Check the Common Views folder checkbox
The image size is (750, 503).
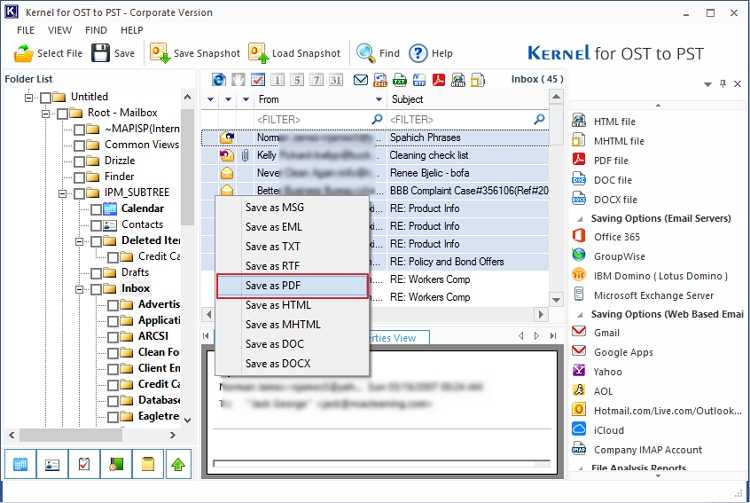pyautogui.click(x=79, y=145)
